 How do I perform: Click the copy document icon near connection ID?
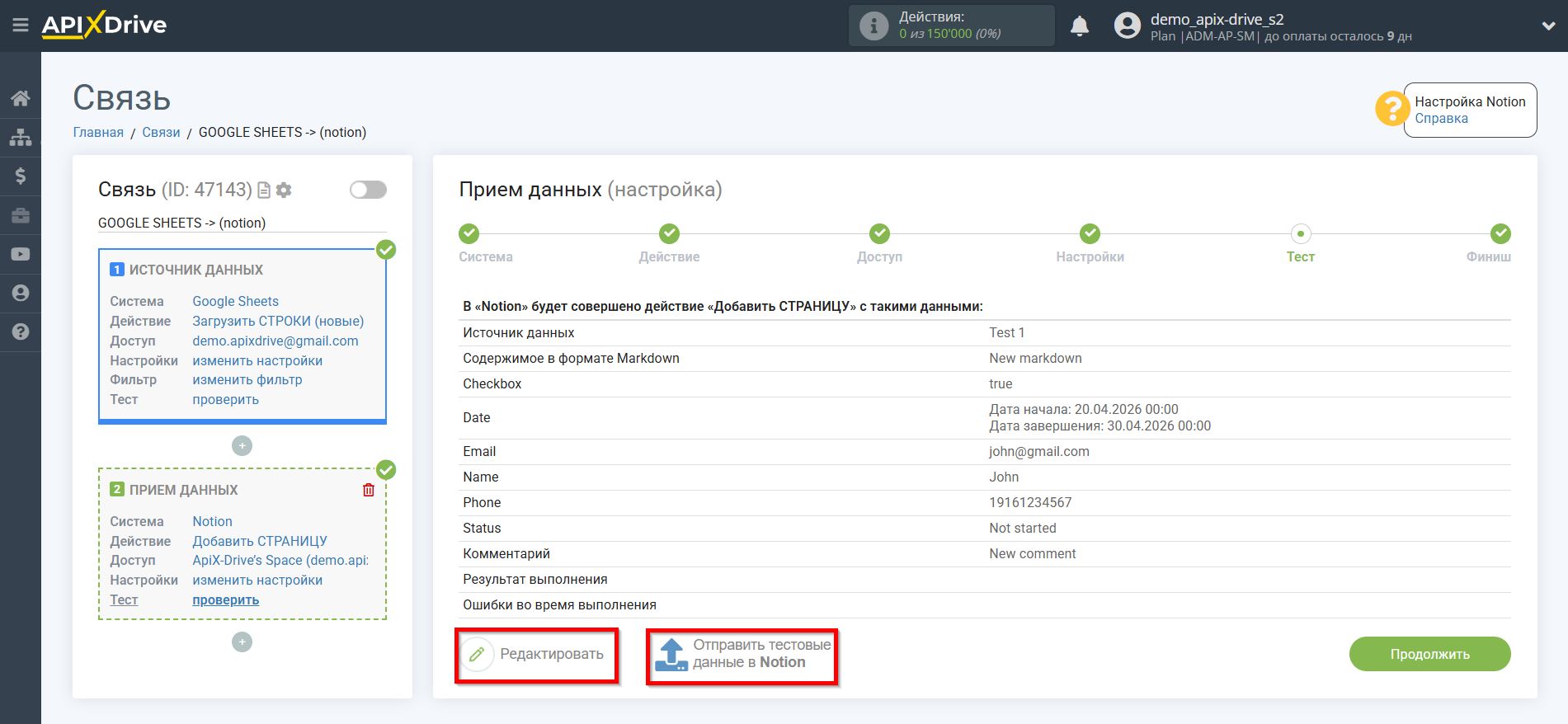tap(264, 190)
